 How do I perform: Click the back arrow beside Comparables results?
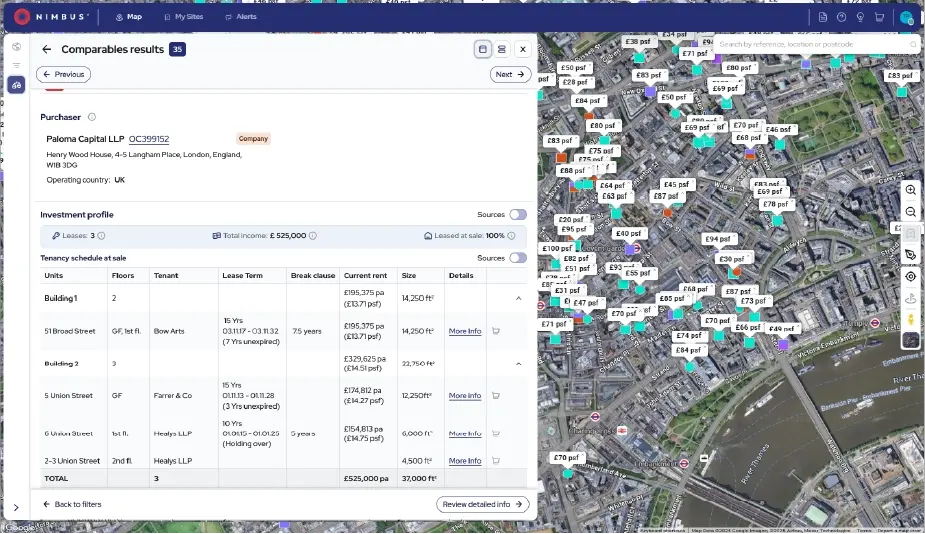click(47, 50)
